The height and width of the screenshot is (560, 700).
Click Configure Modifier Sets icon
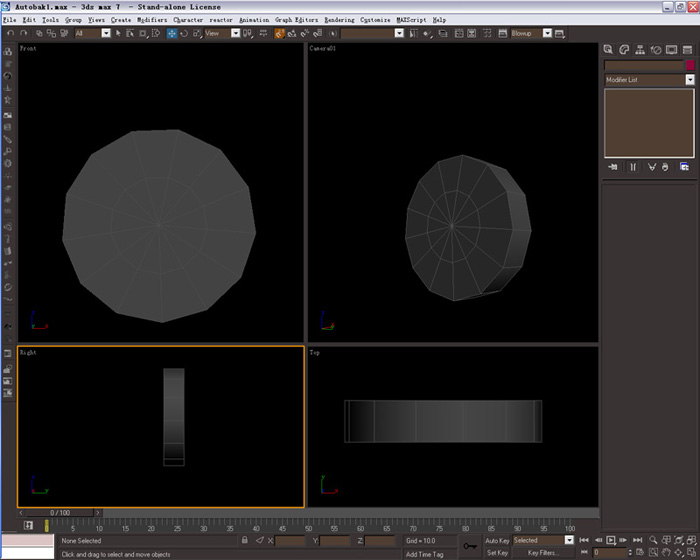coord(684,167)
